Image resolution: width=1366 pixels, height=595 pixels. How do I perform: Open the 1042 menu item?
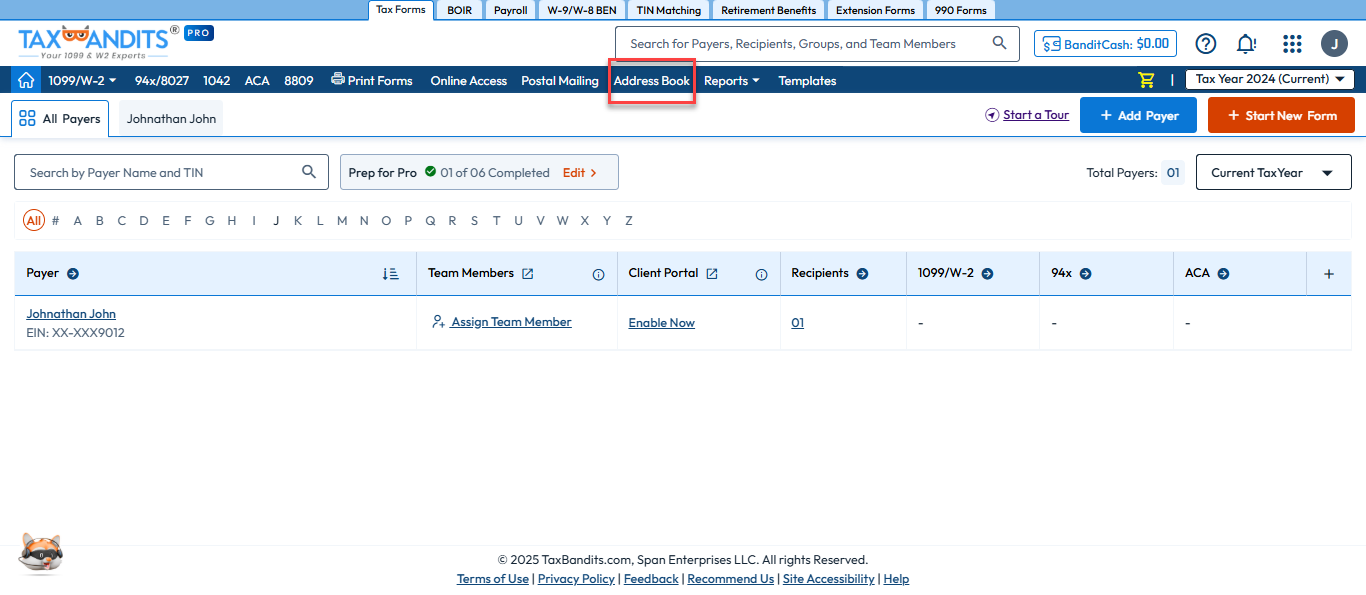217,81
